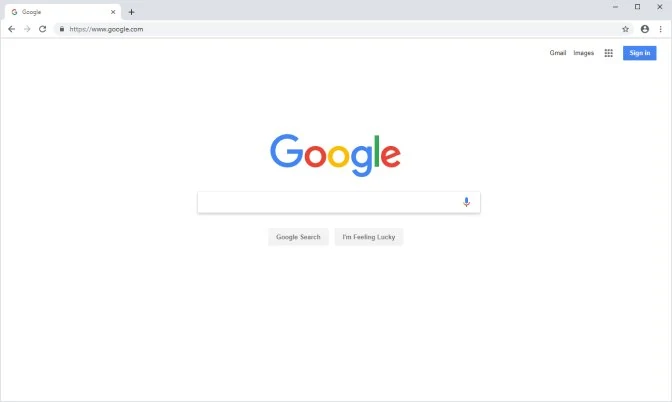Screen dimensions: 672x402
Task: Click the browser back arrow
Action: tap(12, 29)
